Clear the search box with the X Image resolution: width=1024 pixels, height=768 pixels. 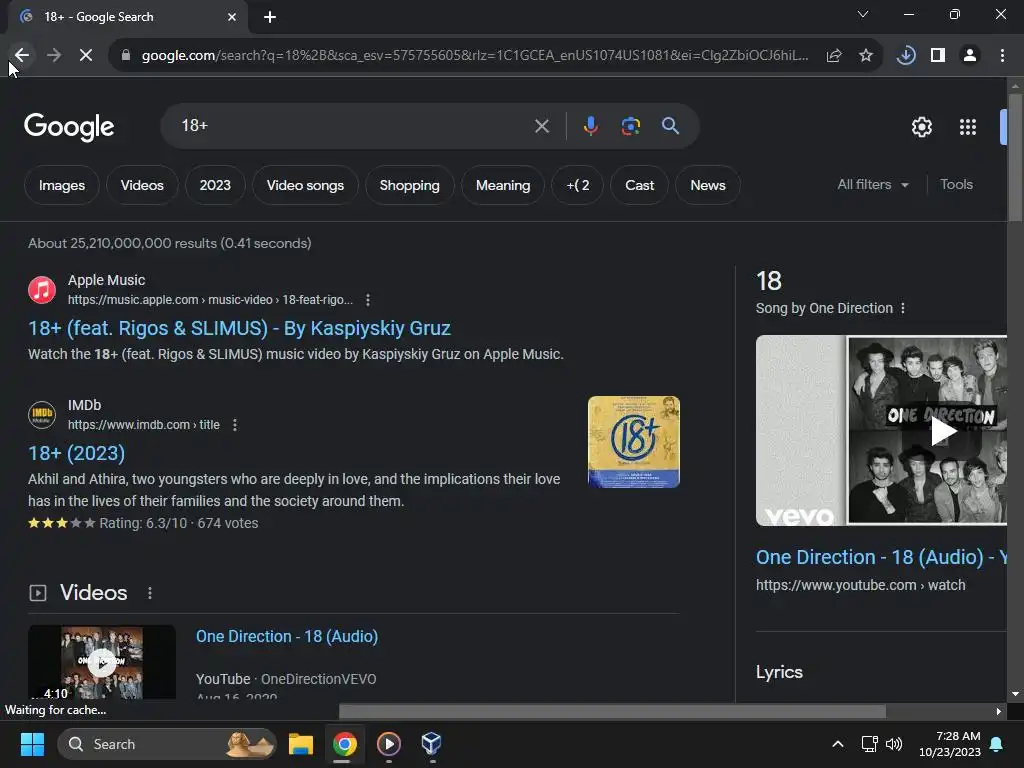(x=541, y=126)
